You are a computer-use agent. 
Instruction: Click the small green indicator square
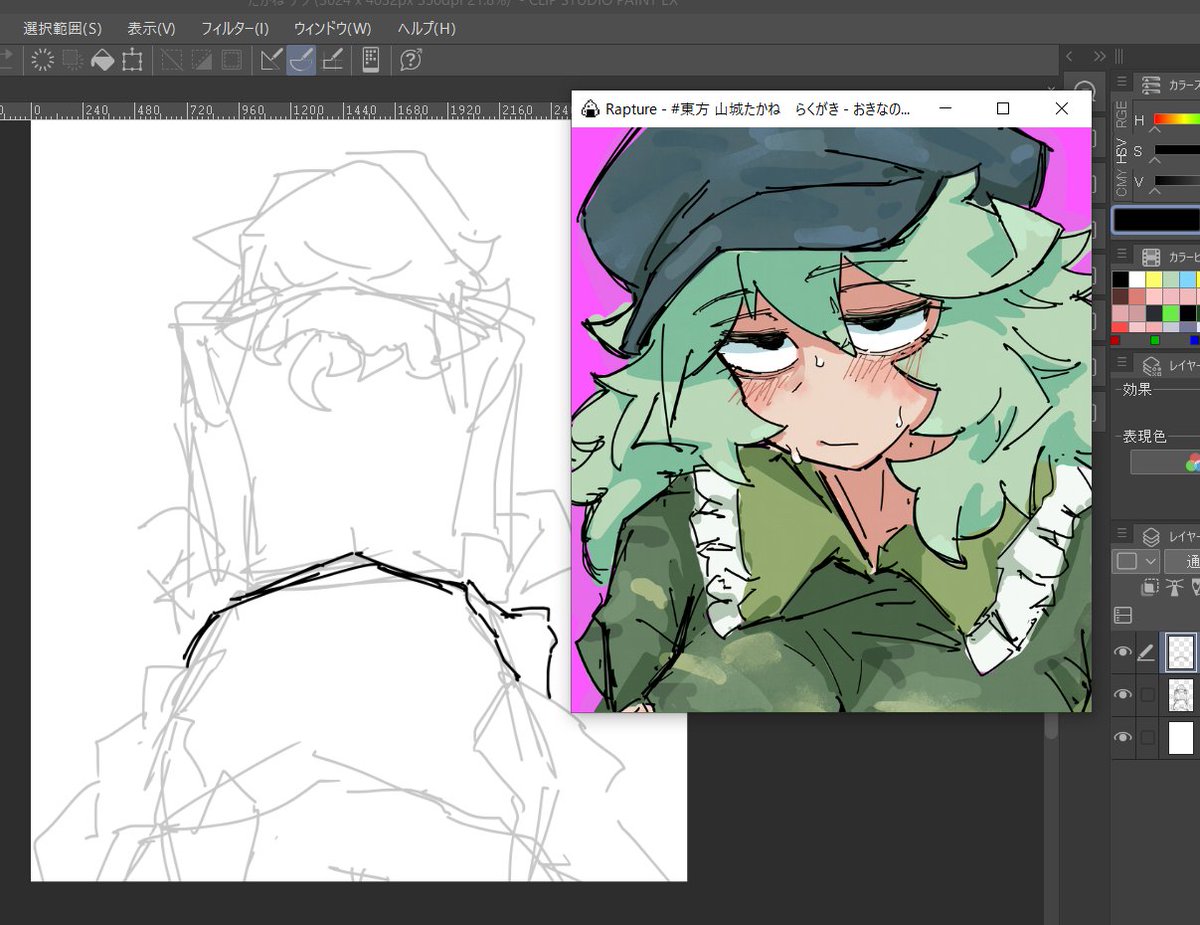pyautogui.click(x=1155, y=340)
